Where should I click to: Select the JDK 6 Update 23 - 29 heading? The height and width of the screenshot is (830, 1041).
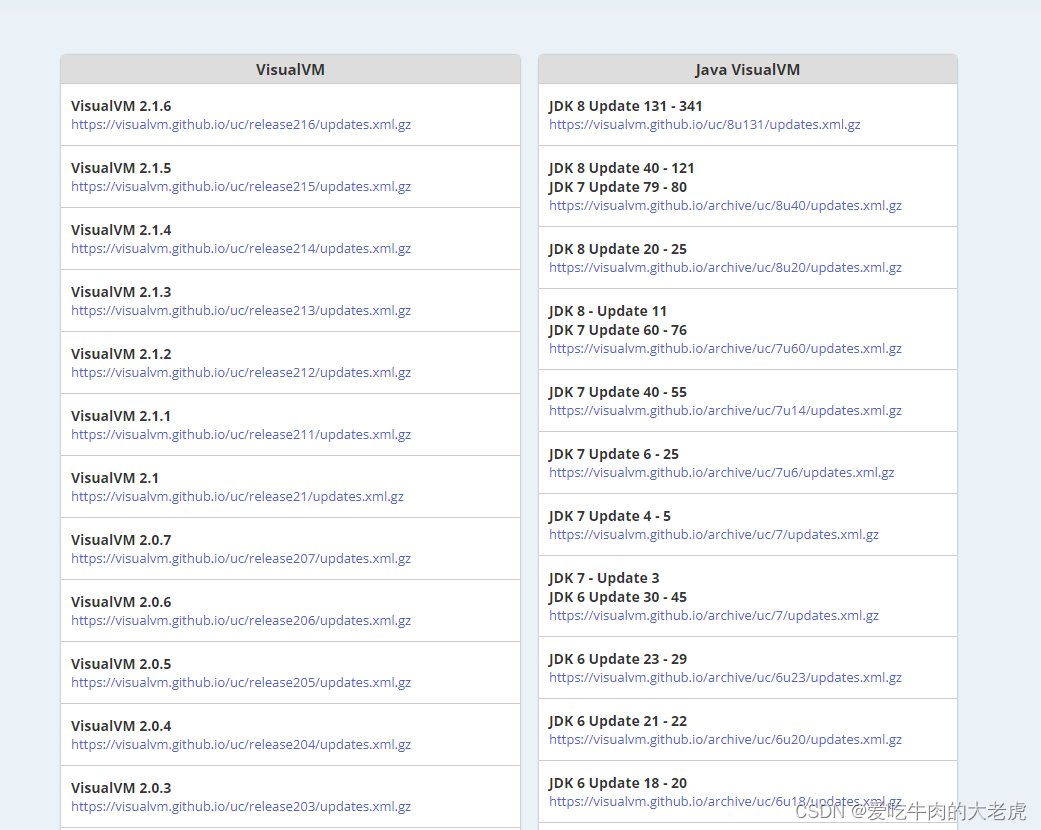(617, 659)
